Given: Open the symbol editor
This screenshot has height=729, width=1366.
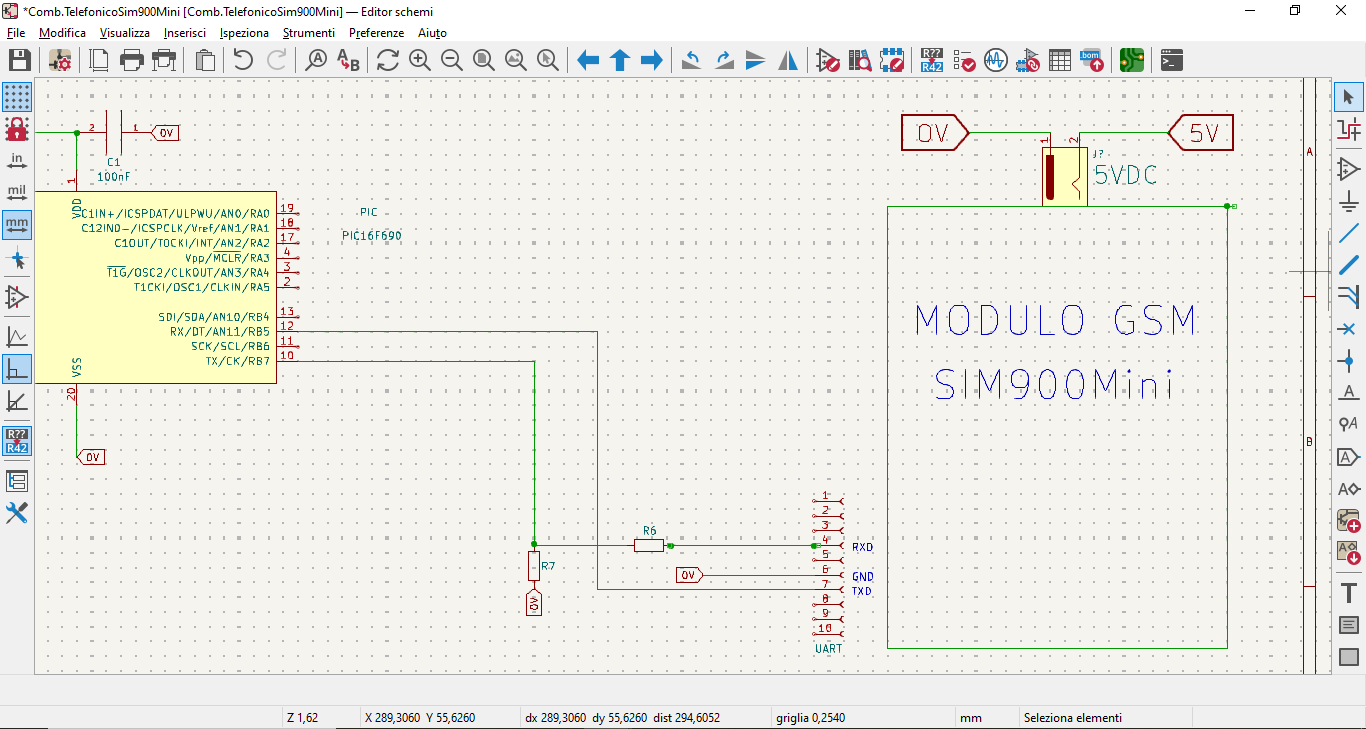Looking at the screenshot, I should (828, 61).
